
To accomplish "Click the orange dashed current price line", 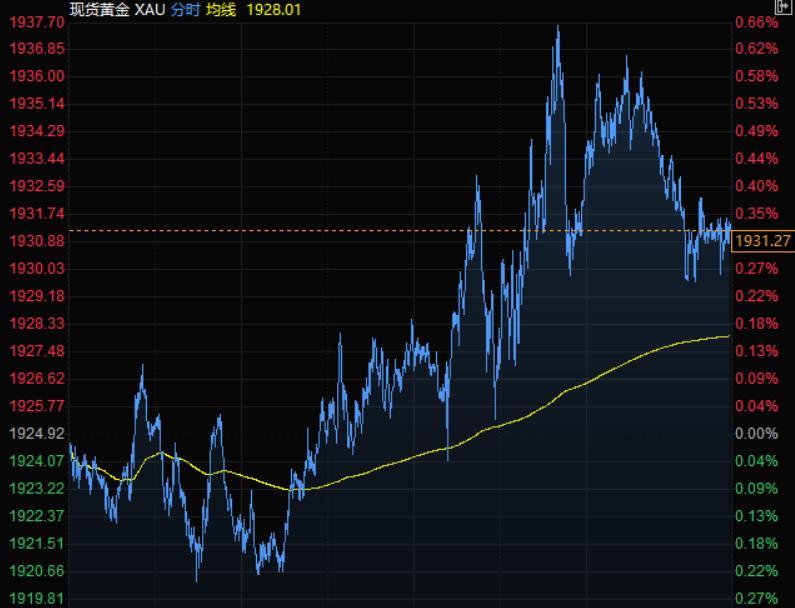I will (x=400, y=231).
